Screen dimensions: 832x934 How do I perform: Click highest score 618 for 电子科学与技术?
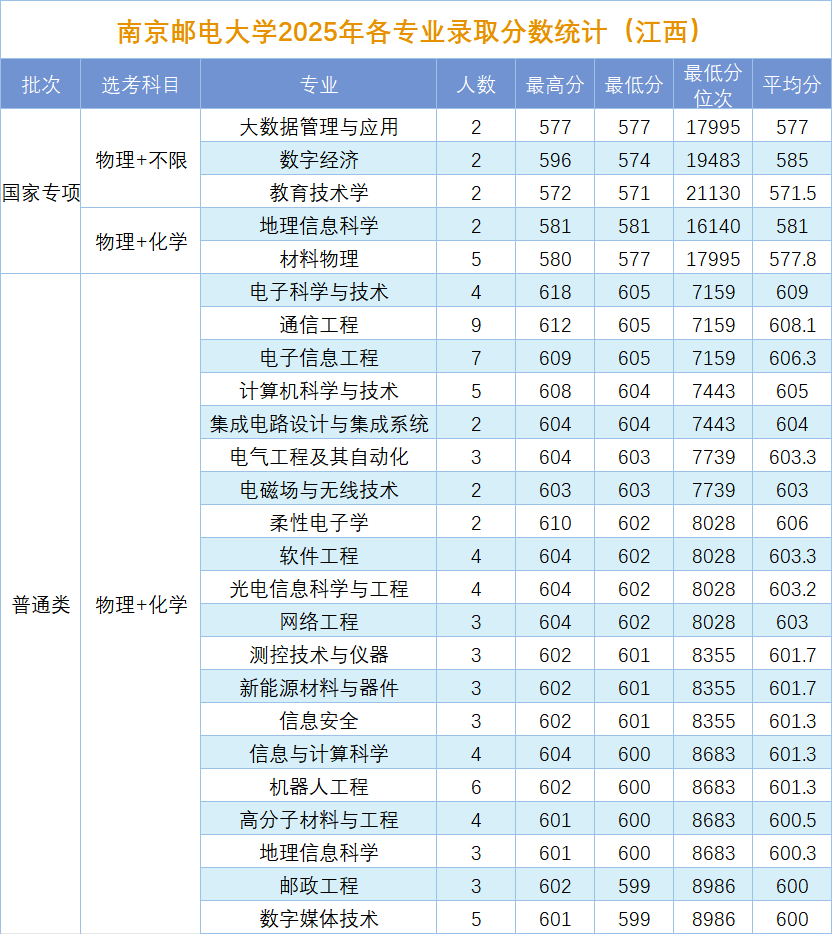pos(555,292)
